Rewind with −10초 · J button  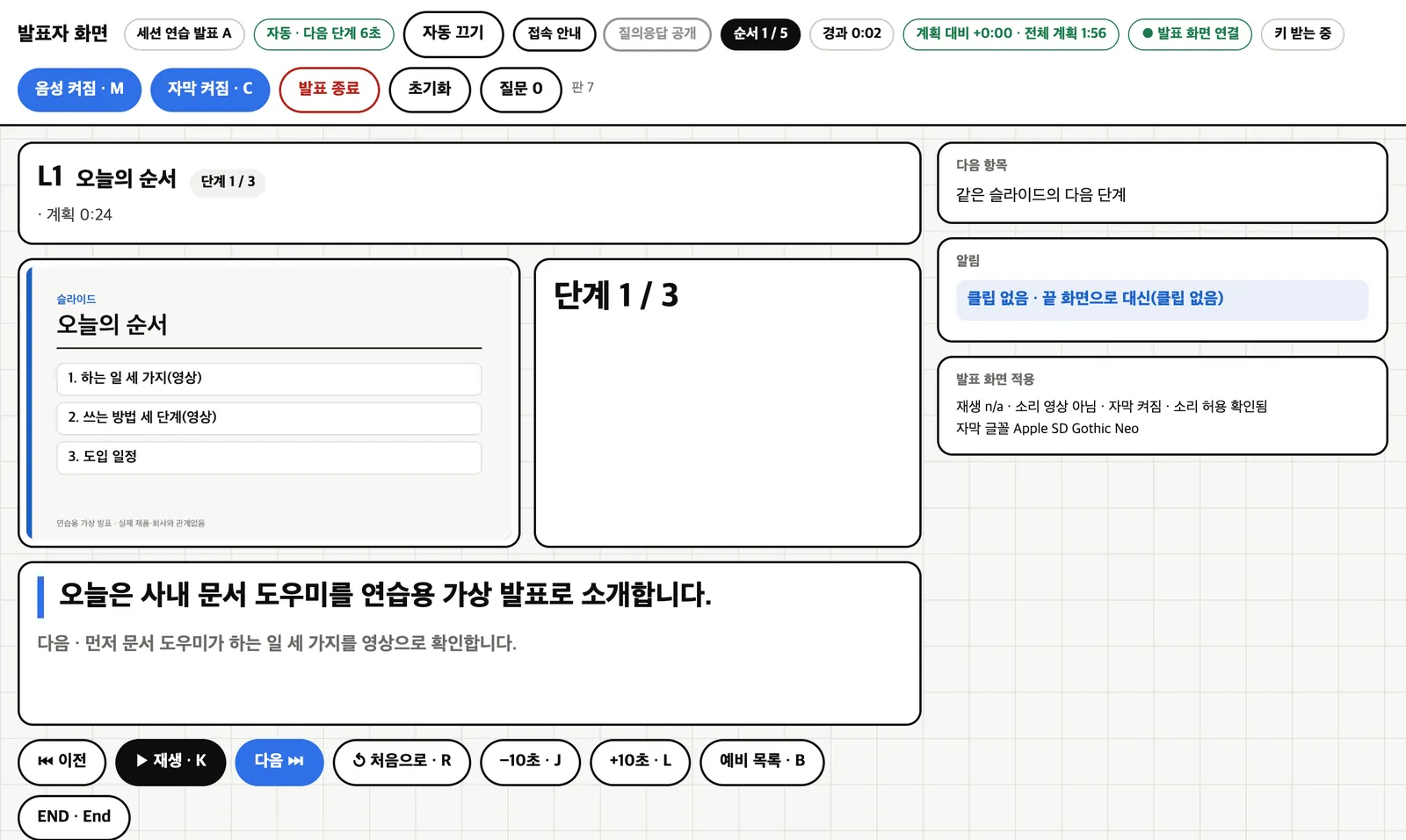pos(530,762)
